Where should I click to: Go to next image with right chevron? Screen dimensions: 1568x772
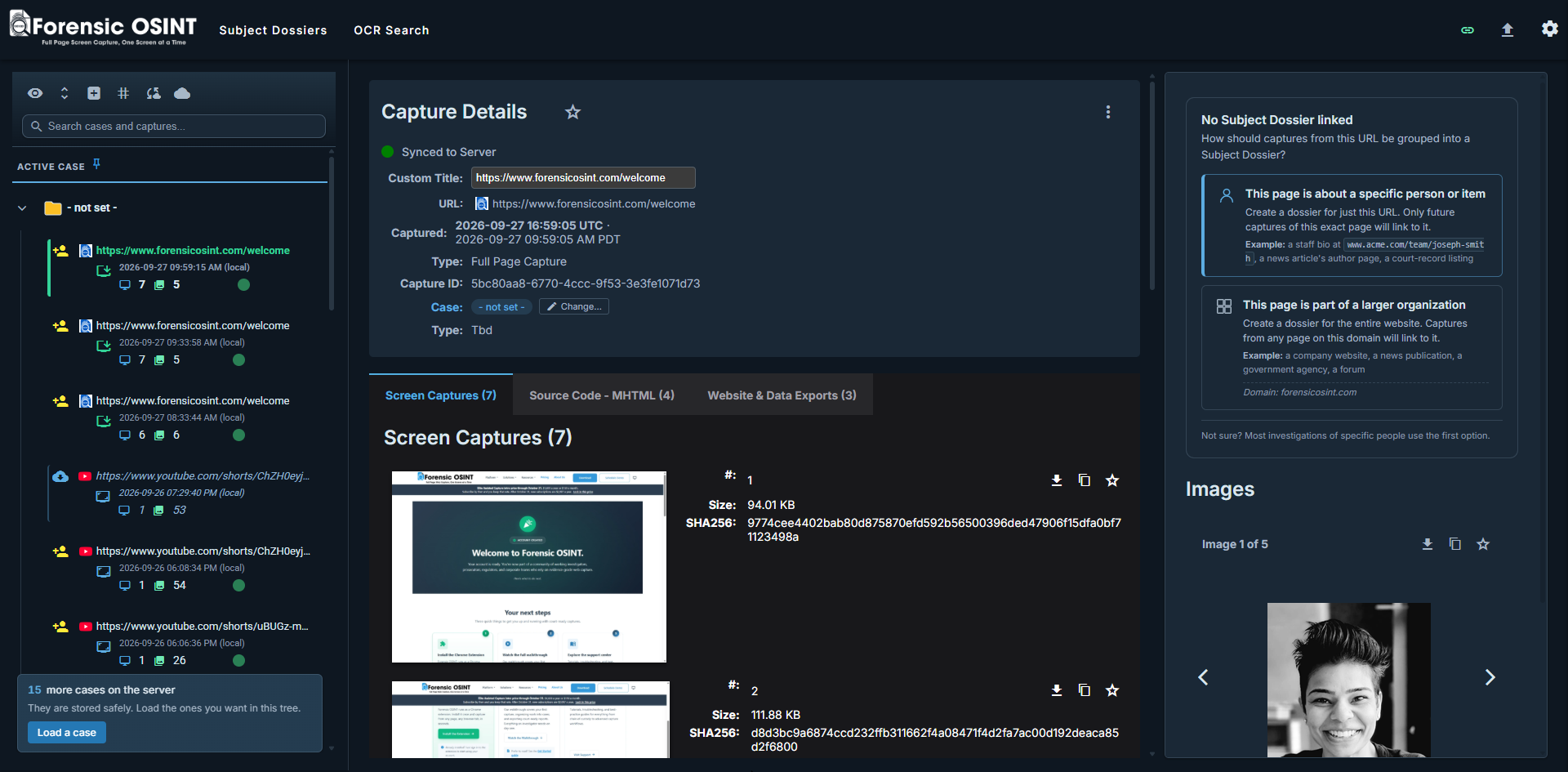(x=1490, y=677)
